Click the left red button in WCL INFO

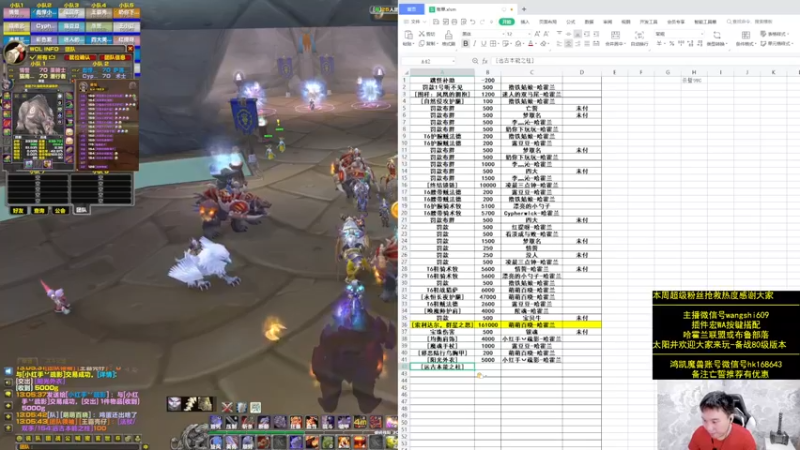80,58
